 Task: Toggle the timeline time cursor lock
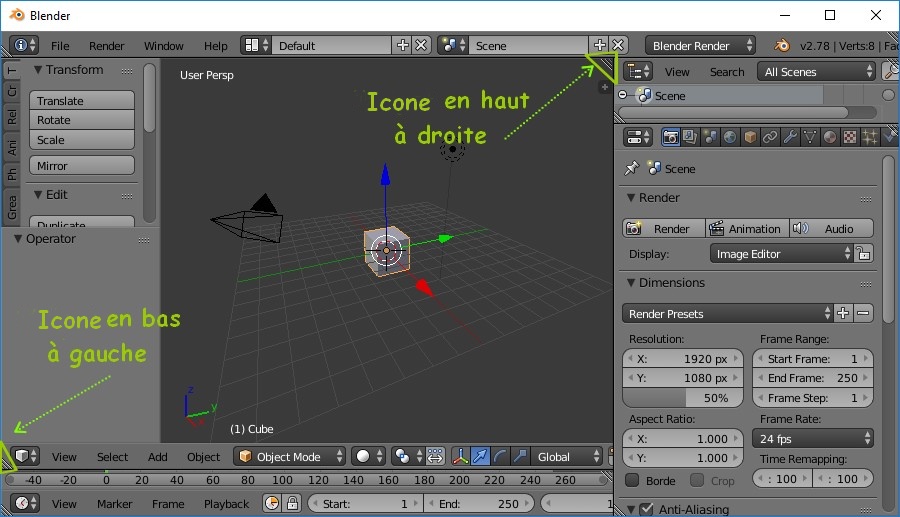pyautogui.click(x=292, y=503)
